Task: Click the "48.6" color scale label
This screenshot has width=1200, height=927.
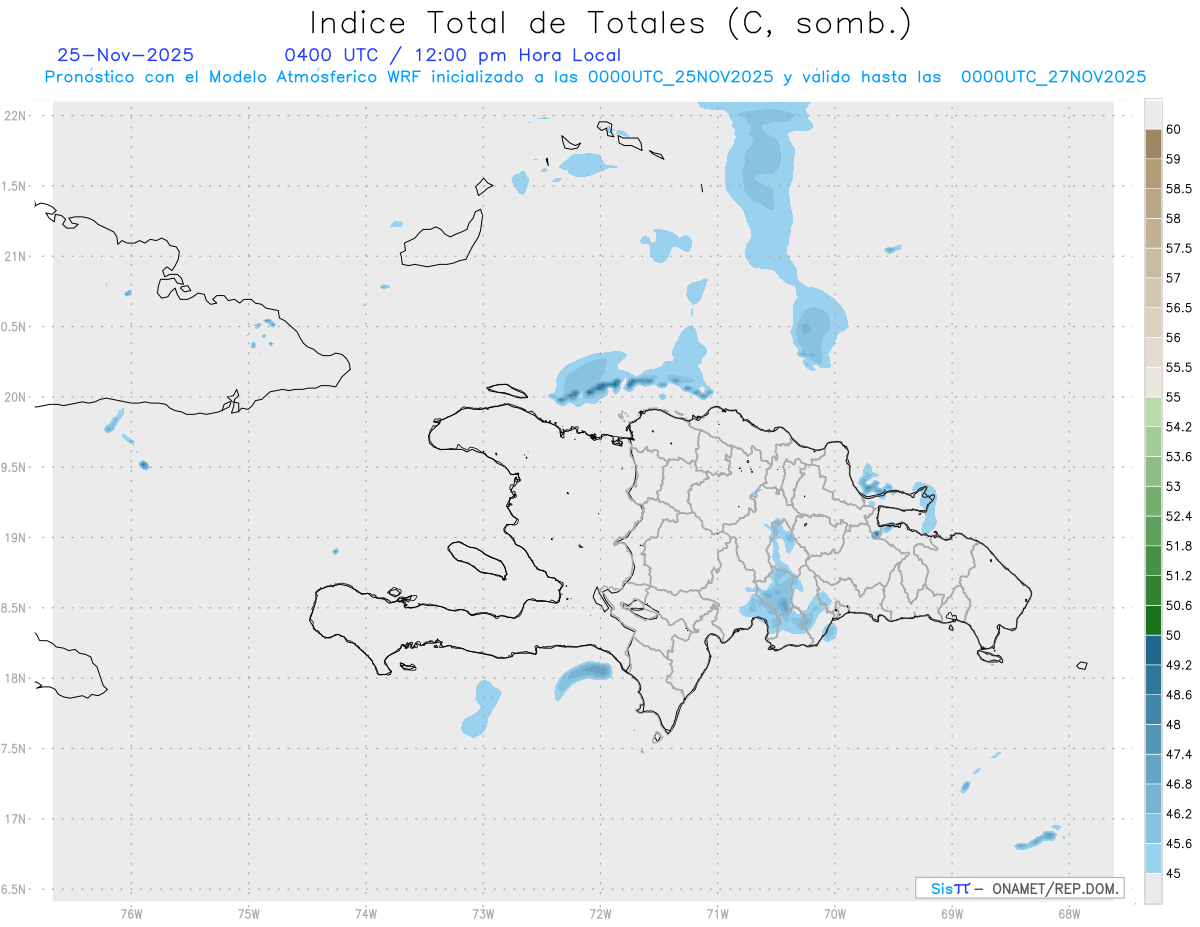Action: (1179, 694)
